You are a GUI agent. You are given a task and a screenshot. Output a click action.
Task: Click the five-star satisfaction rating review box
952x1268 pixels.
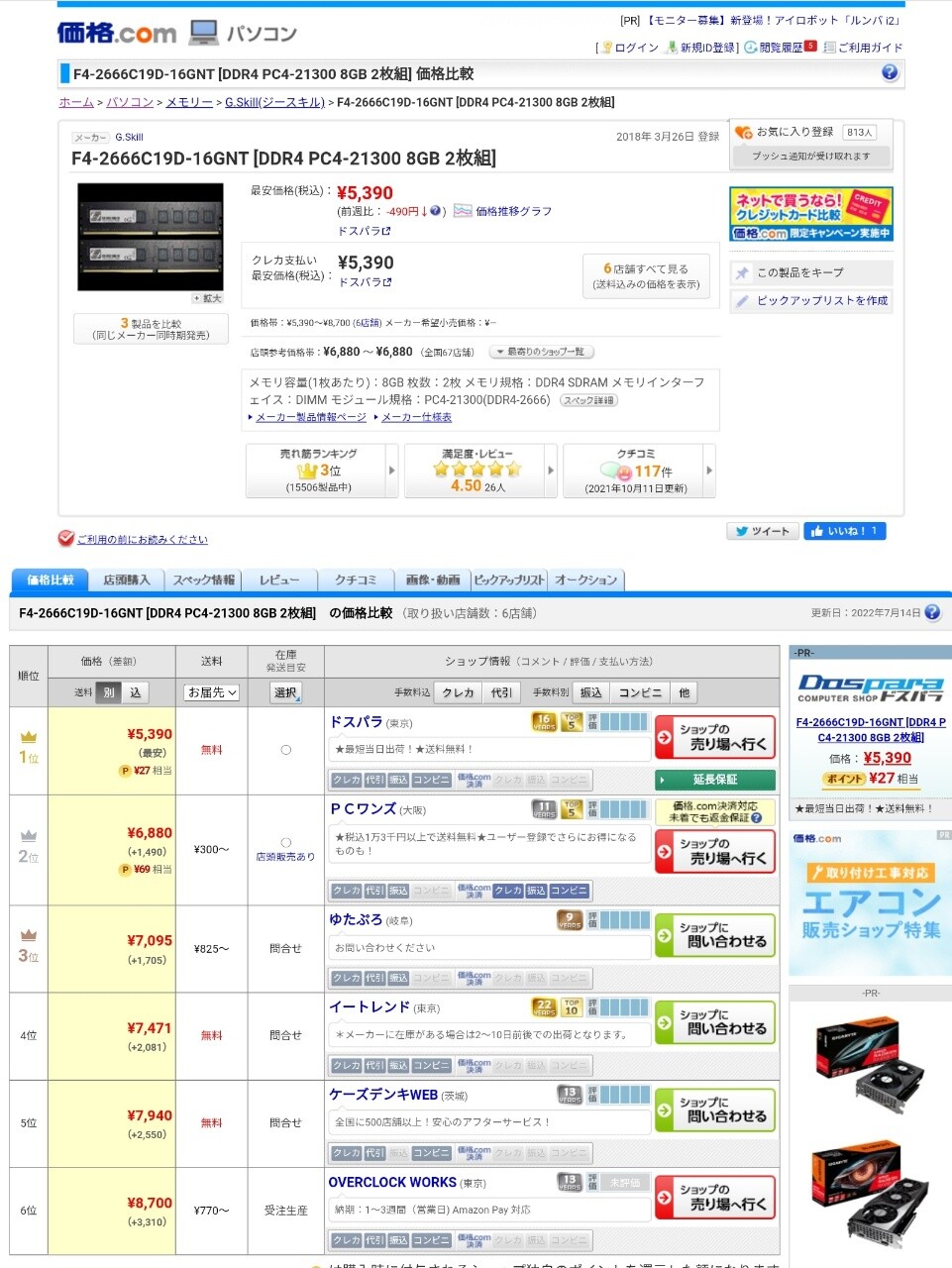[x=478, y=471]
